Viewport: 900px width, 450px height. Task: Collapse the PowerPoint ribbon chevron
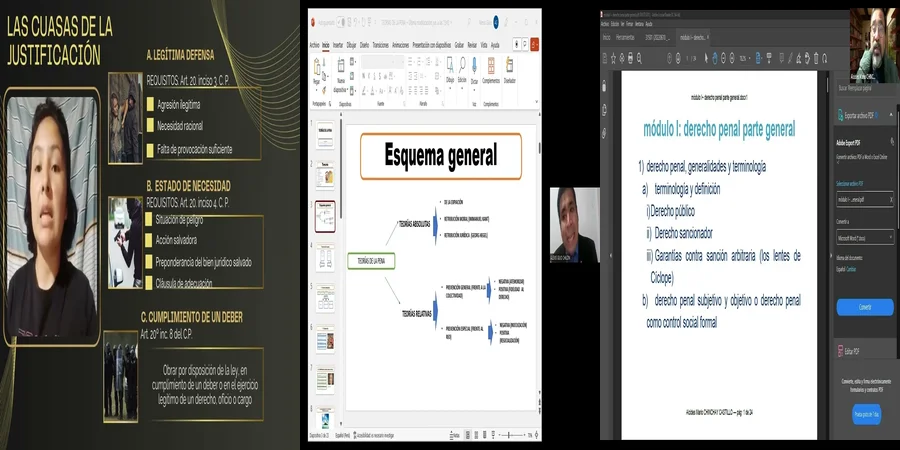[x=537, y=101]
